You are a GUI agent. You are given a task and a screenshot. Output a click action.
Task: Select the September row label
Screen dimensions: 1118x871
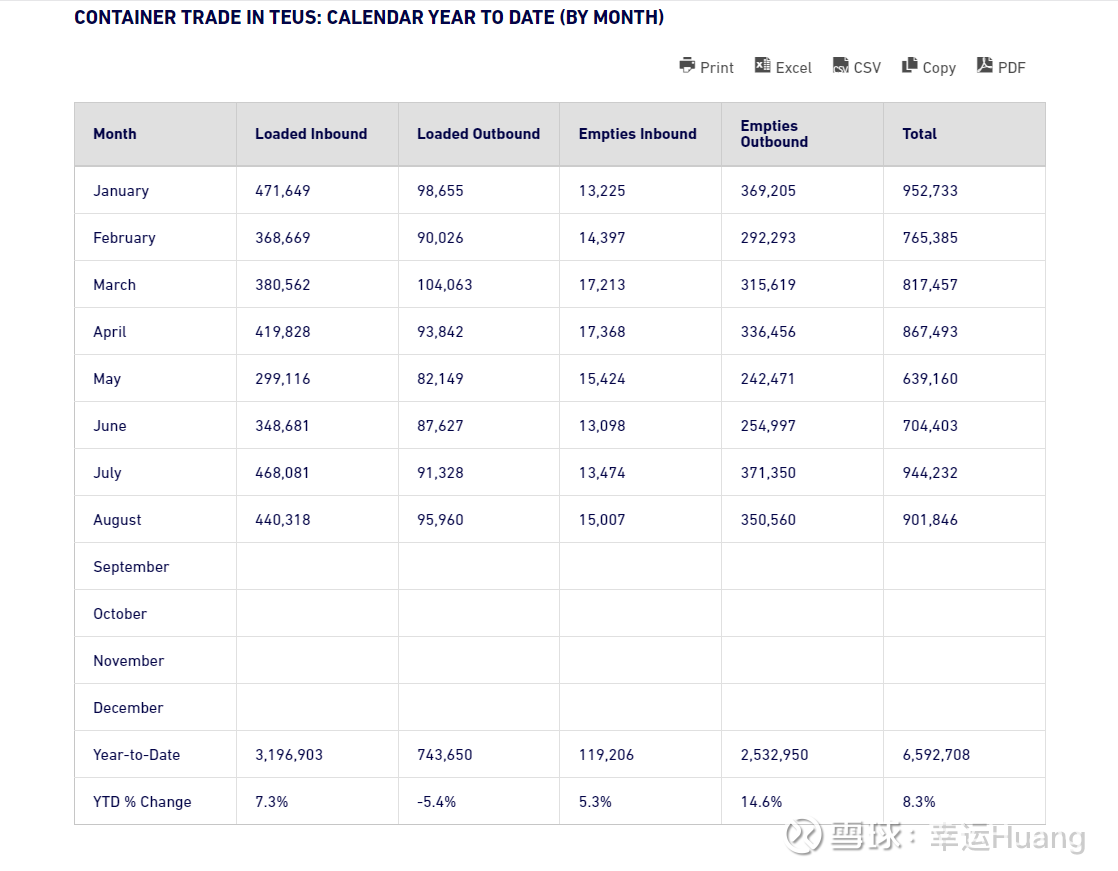coord(131,567)
